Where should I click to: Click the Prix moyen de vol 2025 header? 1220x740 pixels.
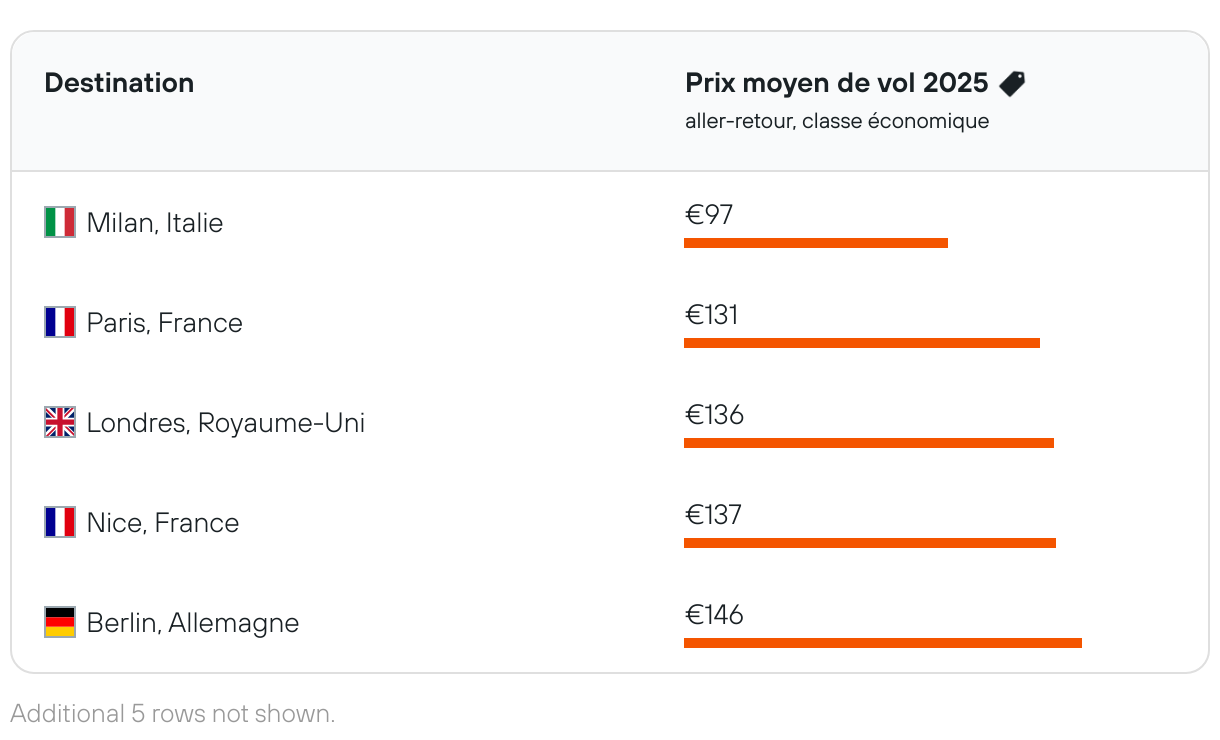[837, 83]
